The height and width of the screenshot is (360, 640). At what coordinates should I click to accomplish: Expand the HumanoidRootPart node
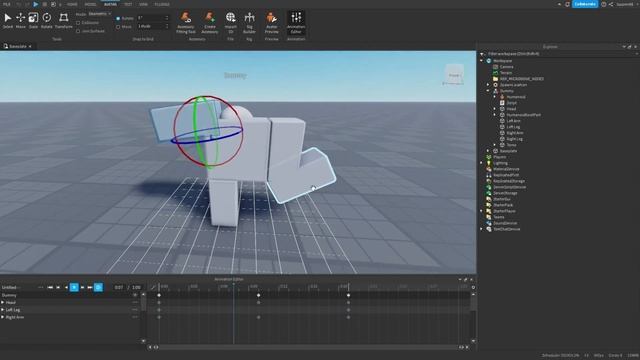[x=495, y=115]
